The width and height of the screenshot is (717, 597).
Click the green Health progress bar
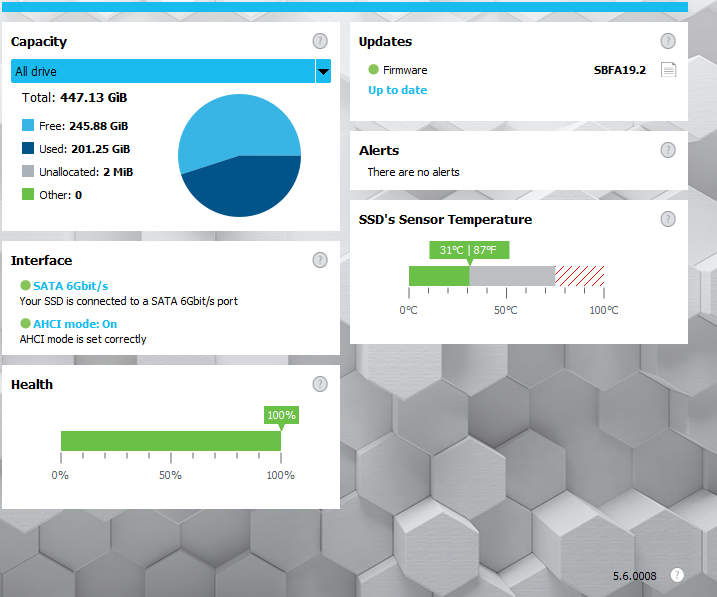click(171, 441)
